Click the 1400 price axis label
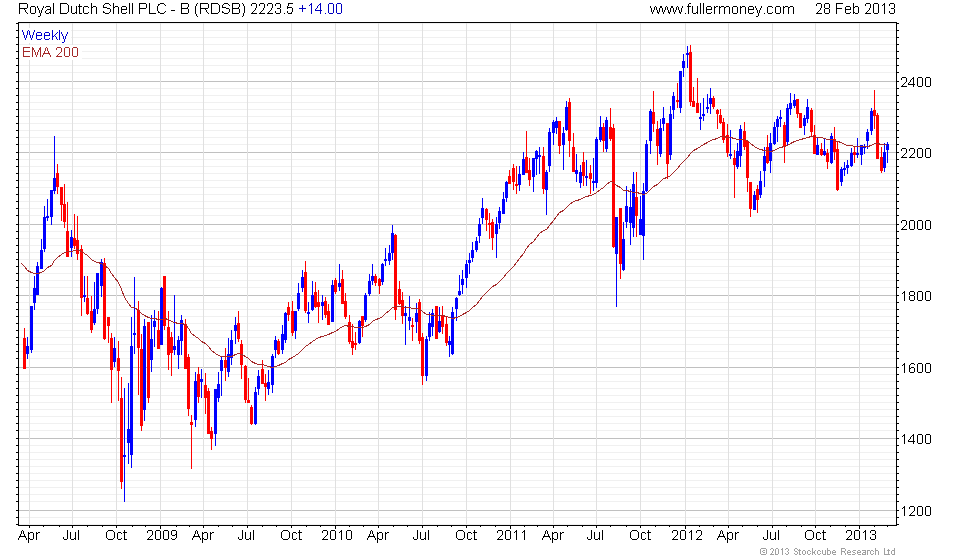Viewport: 980px width, 560px height. click(x=916, y=439)
